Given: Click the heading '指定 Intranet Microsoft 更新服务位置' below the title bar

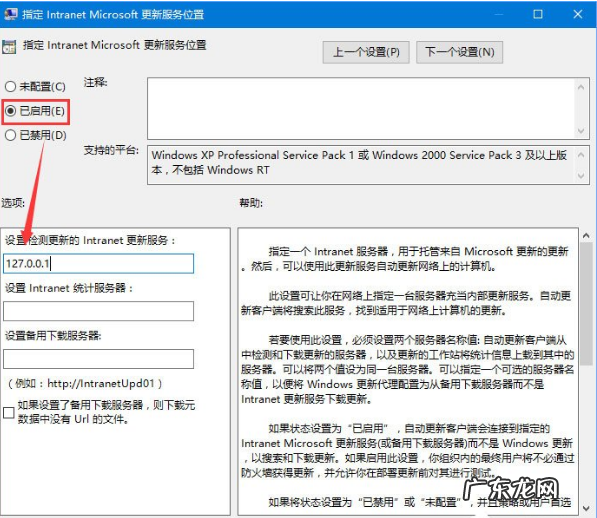Looking at the screenshot, I should coord(115,45).
